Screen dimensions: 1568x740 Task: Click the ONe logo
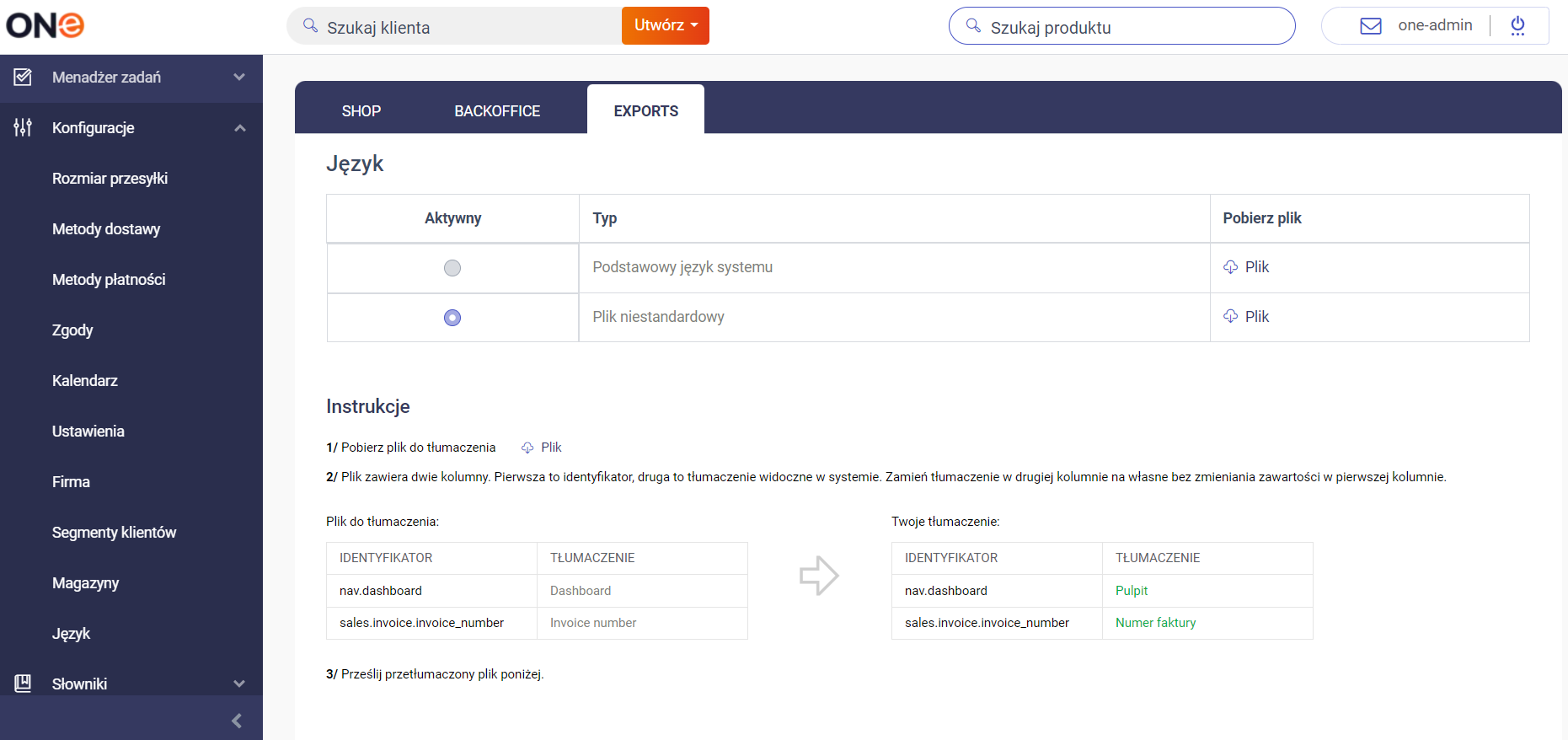pos(45,25)
